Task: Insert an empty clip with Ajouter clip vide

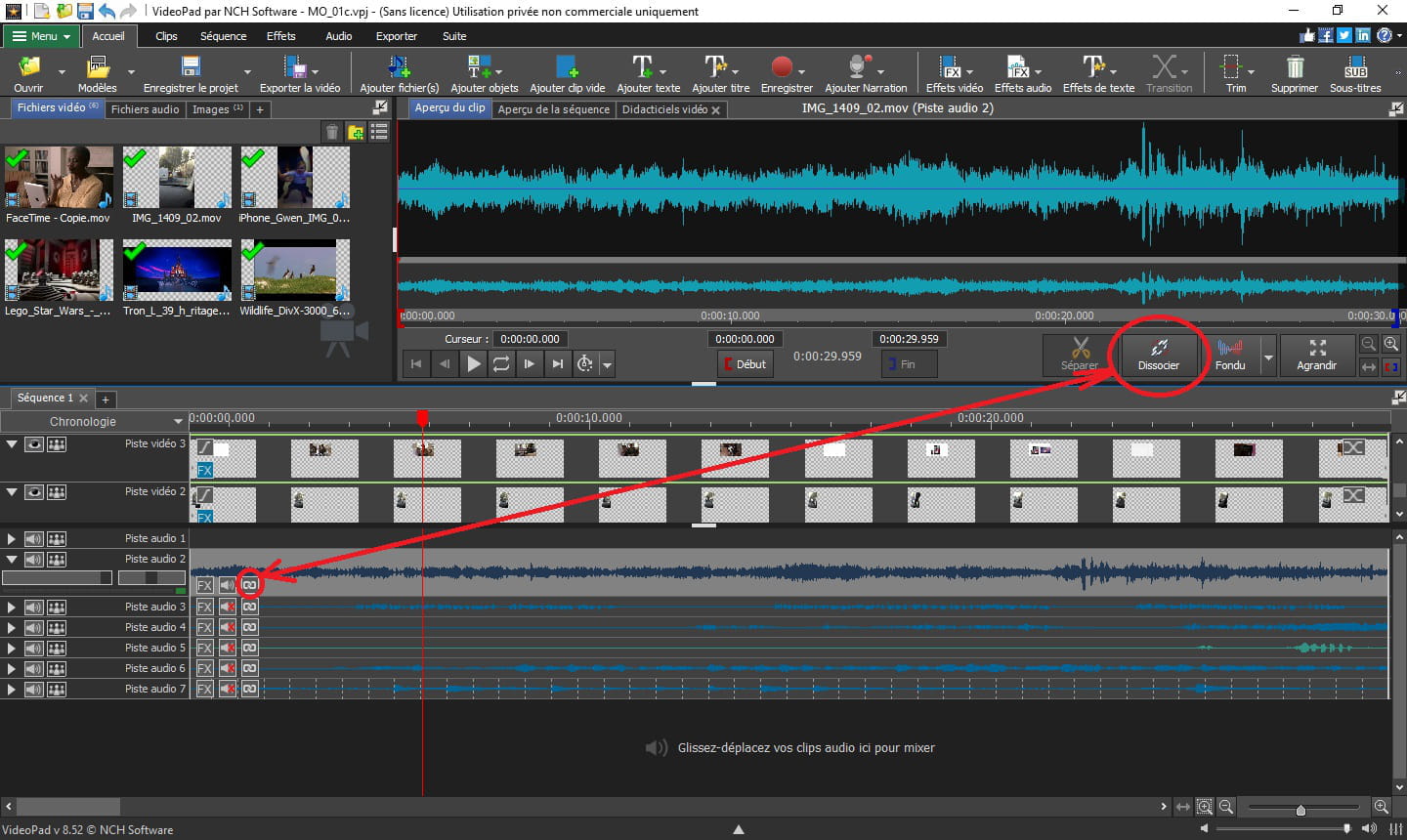Action: [x=567, y=73]
